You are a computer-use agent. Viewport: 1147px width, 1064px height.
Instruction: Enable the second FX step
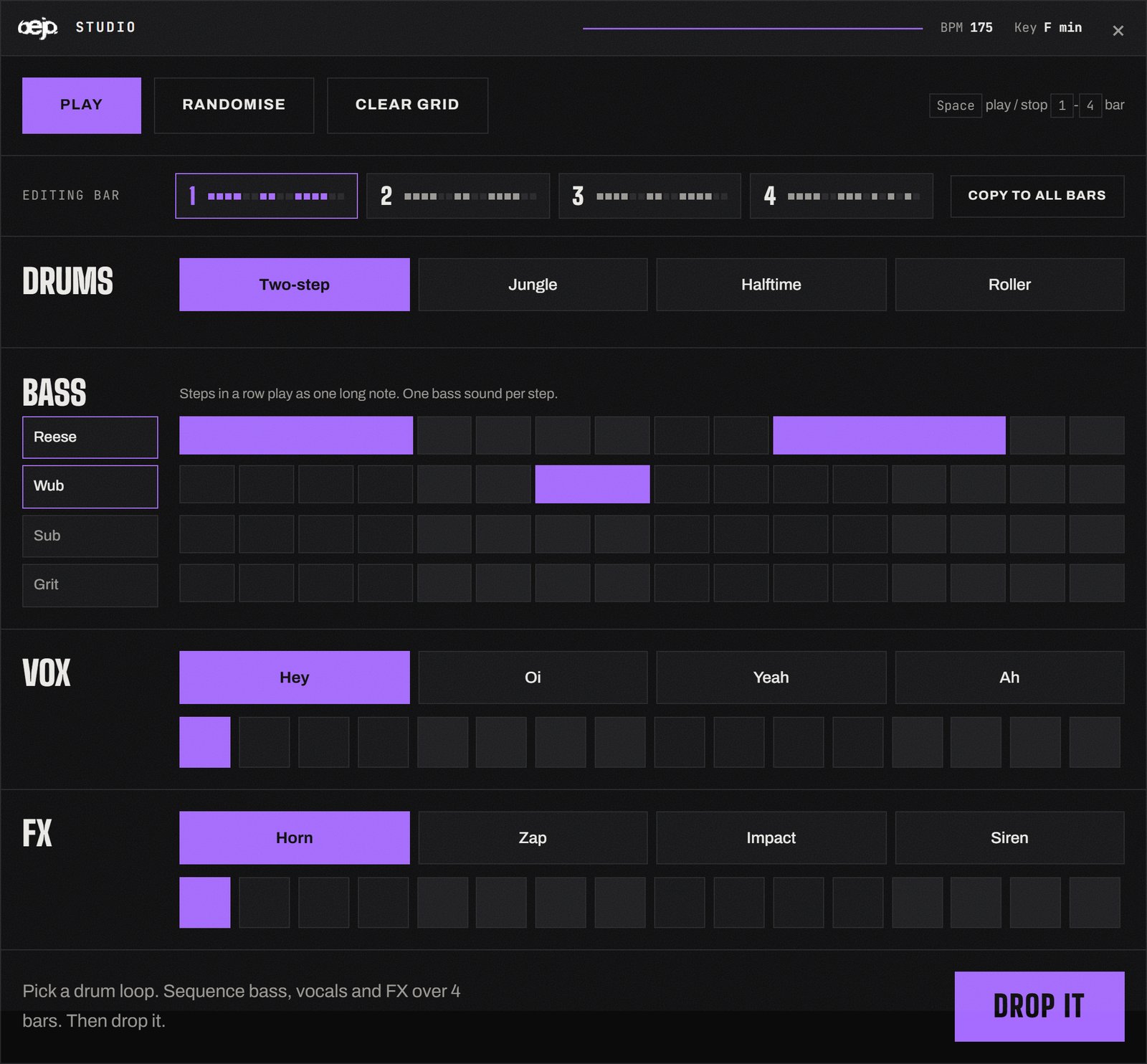pyautogui.click(x=265, y=903)
